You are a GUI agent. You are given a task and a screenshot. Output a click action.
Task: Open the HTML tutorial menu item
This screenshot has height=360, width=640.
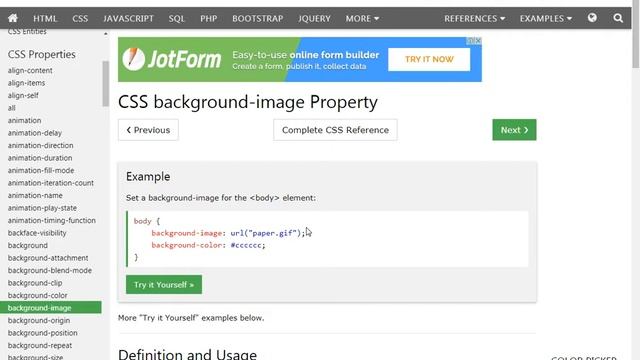tap(45, 19)
